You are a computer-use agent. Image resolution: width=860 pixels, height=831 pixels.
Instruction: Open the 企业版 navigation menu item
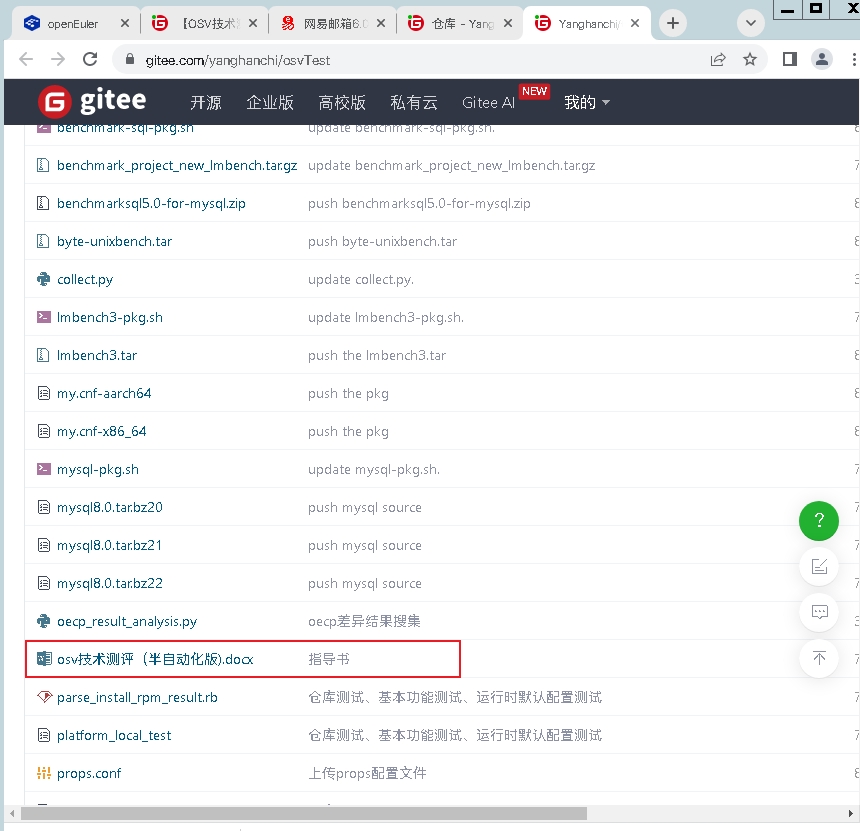[270, 102]
